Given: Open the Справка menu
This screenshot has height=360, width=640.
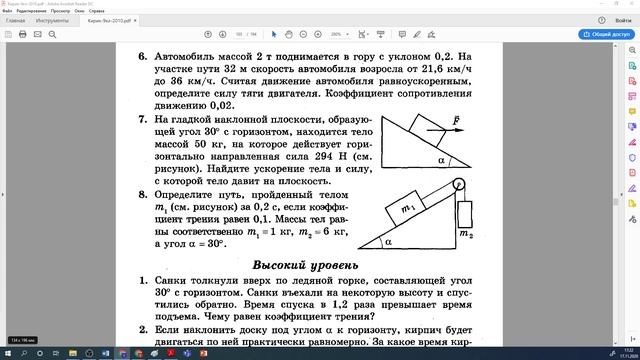Looking at the screenshot, I should (97, 11).
